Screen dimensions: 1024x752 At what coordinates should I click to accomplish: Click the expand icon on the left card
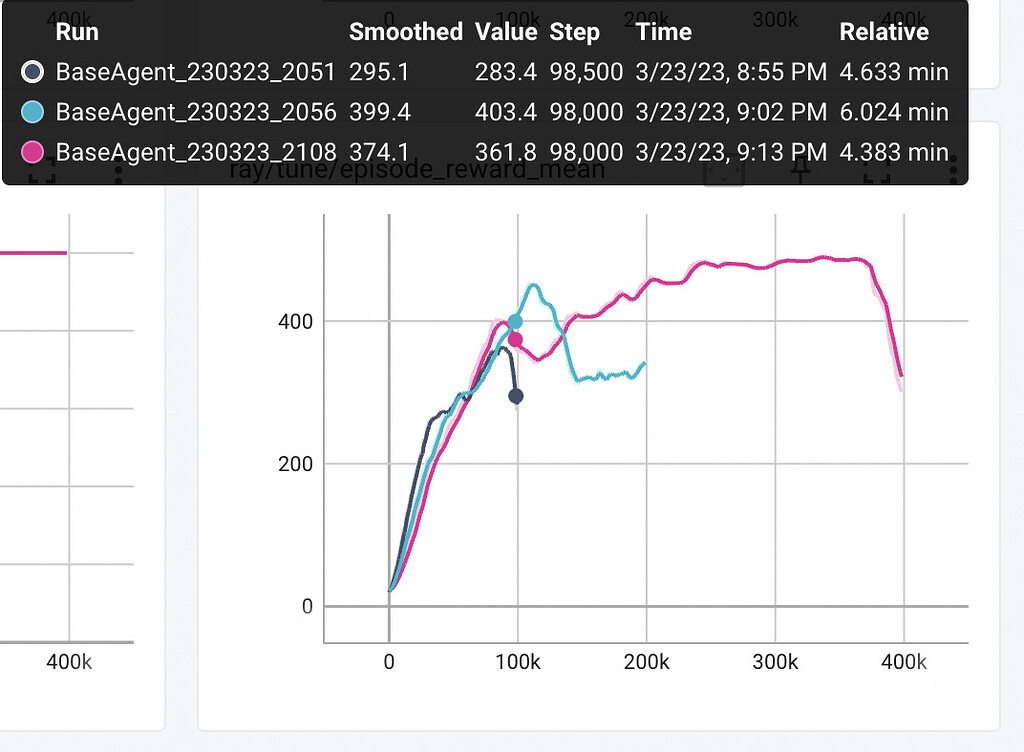(42, 178)
